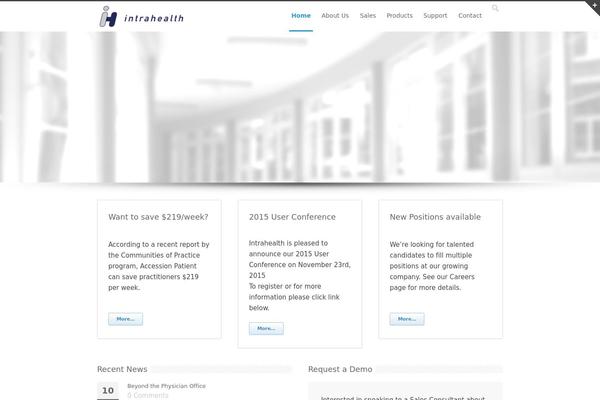Click More under 2015 User Conference
This screenshot has width=600, height=400.
click(x=266, y=328)
